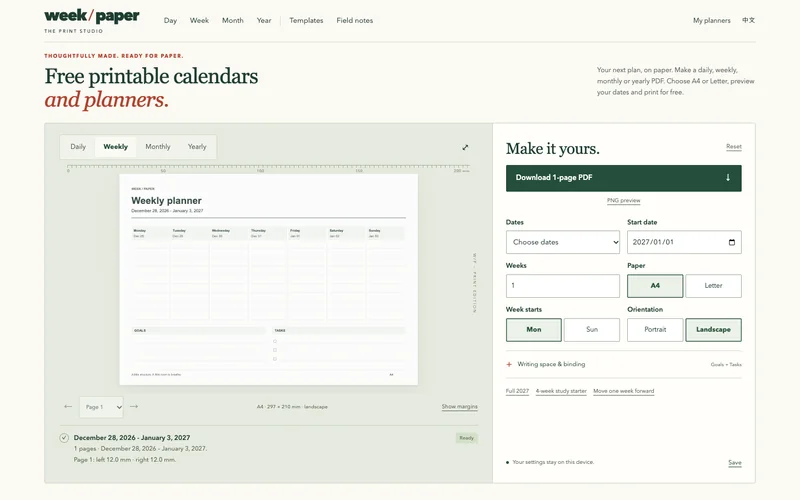Open Templates in top navigation

tap(306, 20)
